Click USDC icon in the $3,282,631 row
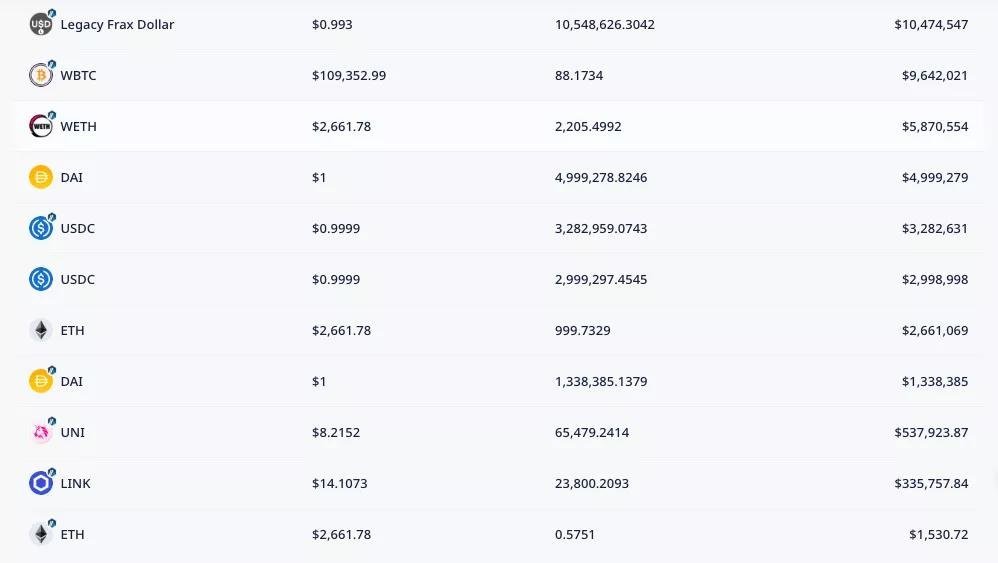This screenshot has height=563, width=998. pos(41,228)
